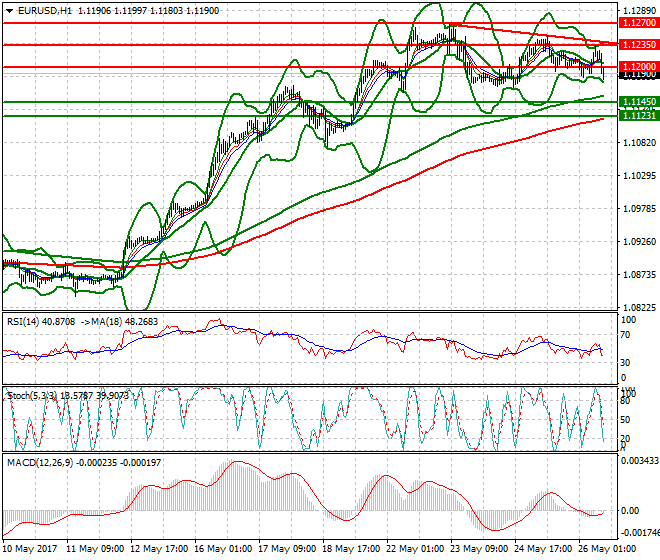Click the 10 May 2017 time axis label

tap(29, 549)
